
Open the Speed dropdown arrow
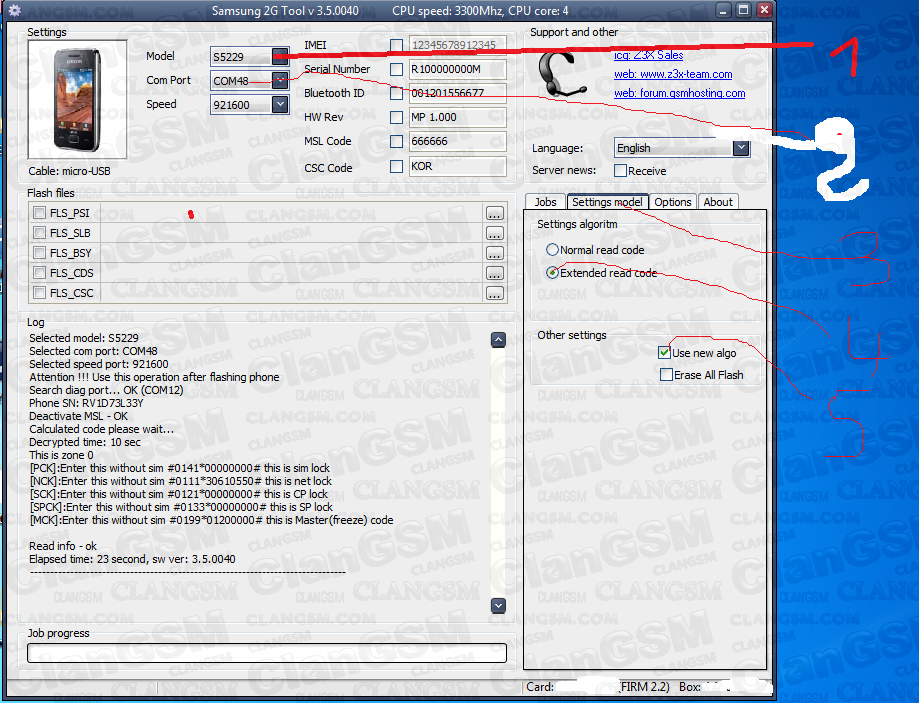coord(280,104)
